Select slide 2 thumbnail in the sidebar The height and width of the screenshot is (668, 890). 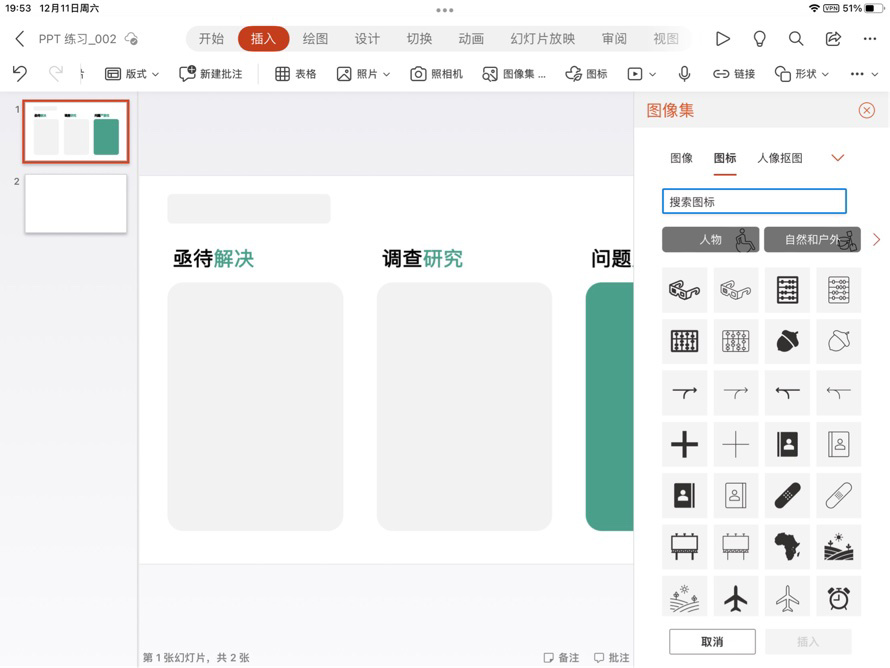pos(75,204)
